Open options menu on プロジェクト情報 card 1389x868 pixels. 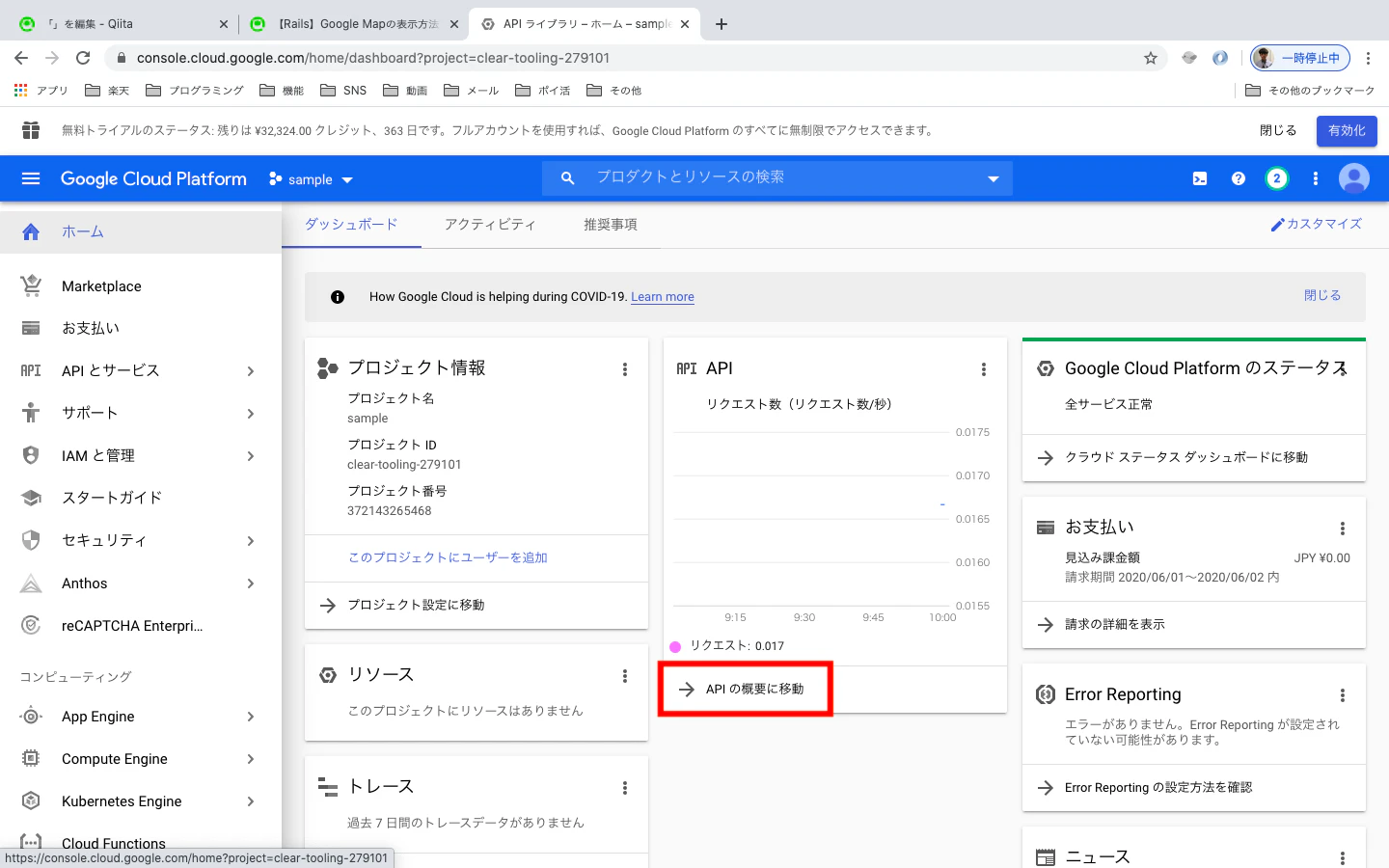[625, 369]
